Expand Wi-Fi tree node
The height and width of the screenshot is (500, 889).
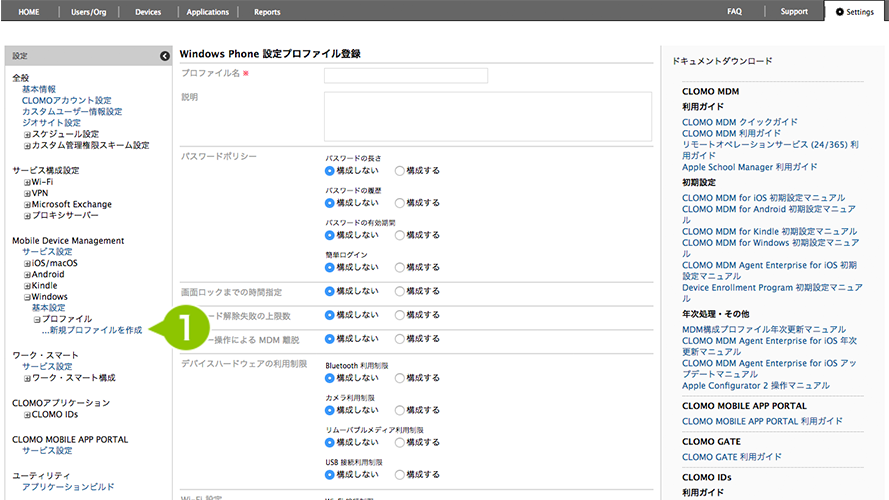27,183
